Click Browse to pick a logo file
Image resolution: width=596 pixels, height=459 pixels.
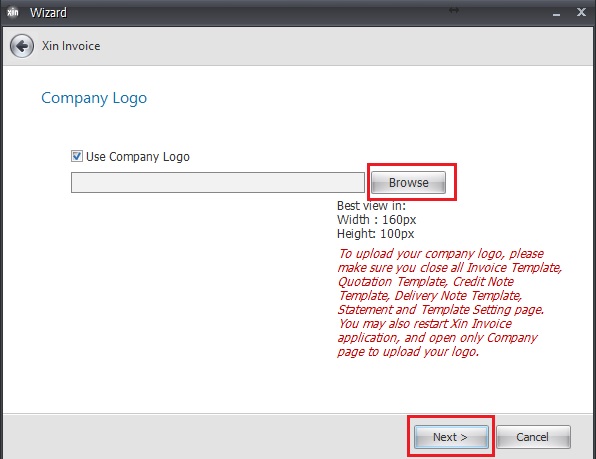tap(408, 182)
